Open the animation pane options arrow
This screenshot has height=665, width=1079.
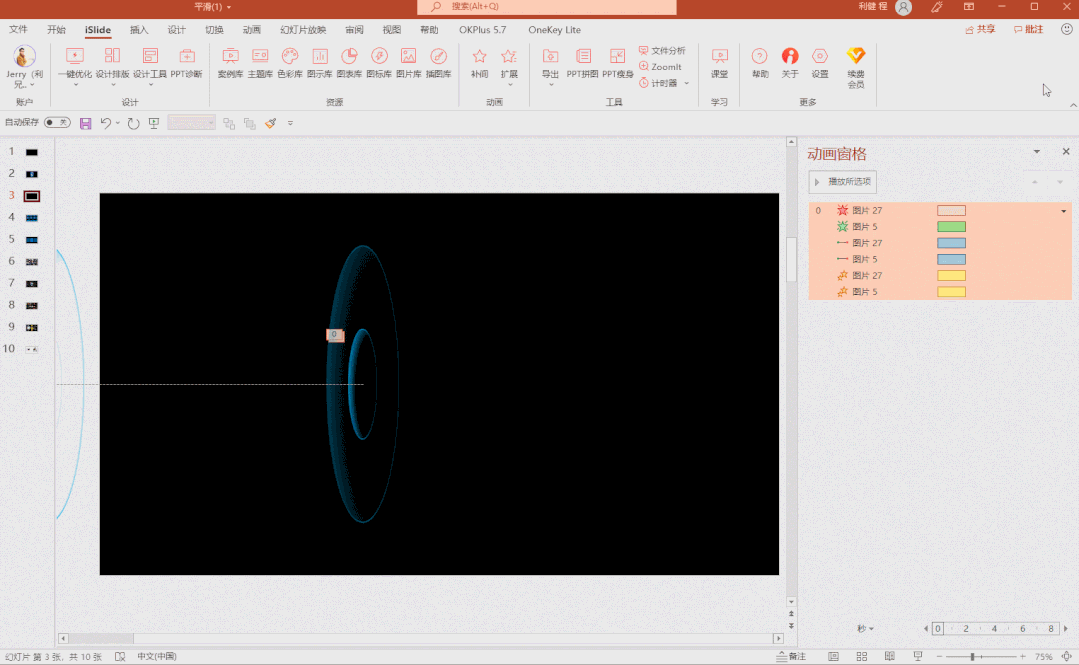[x=1036, y=151]
